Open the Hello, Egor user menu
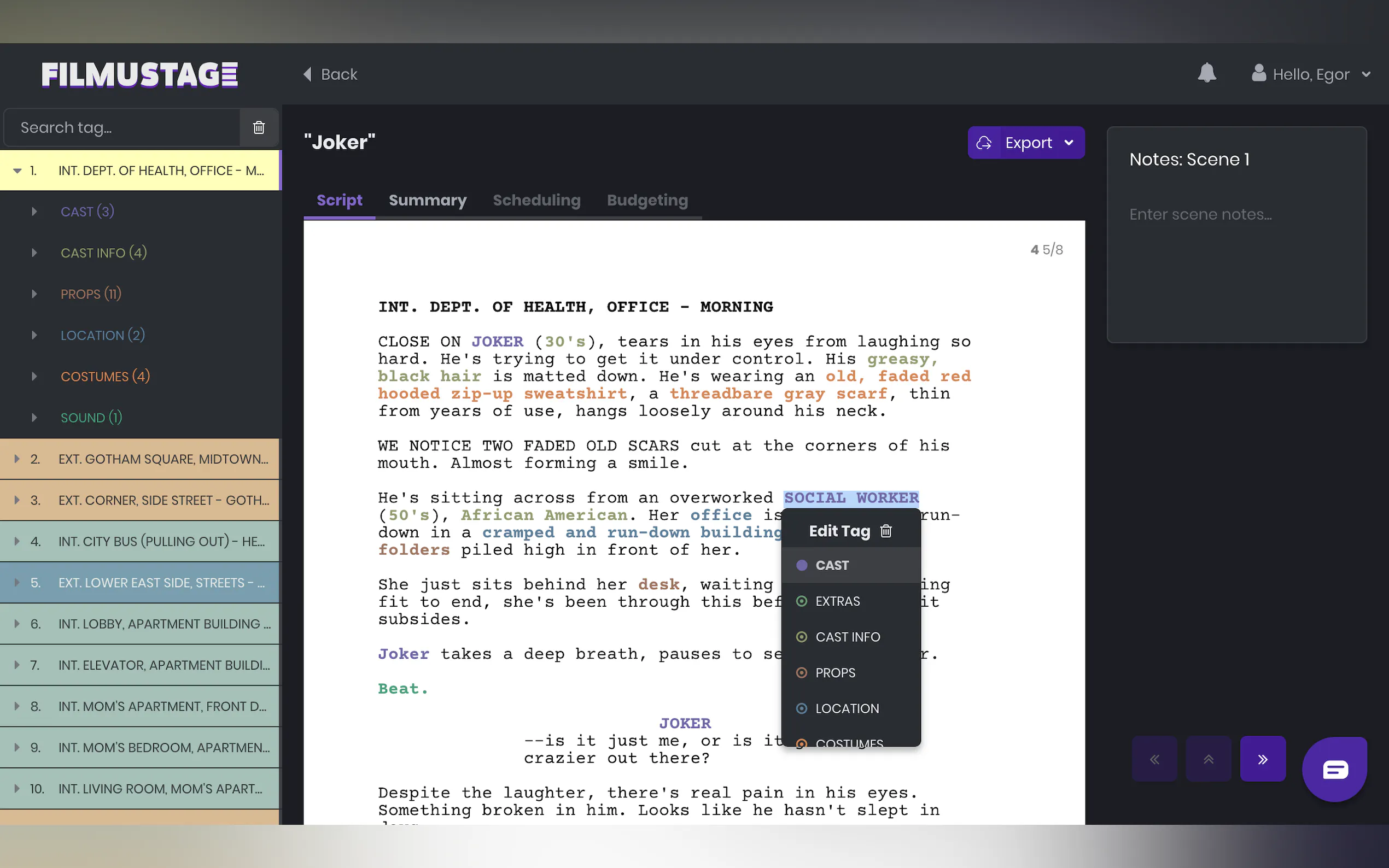 pos(1311,74)
